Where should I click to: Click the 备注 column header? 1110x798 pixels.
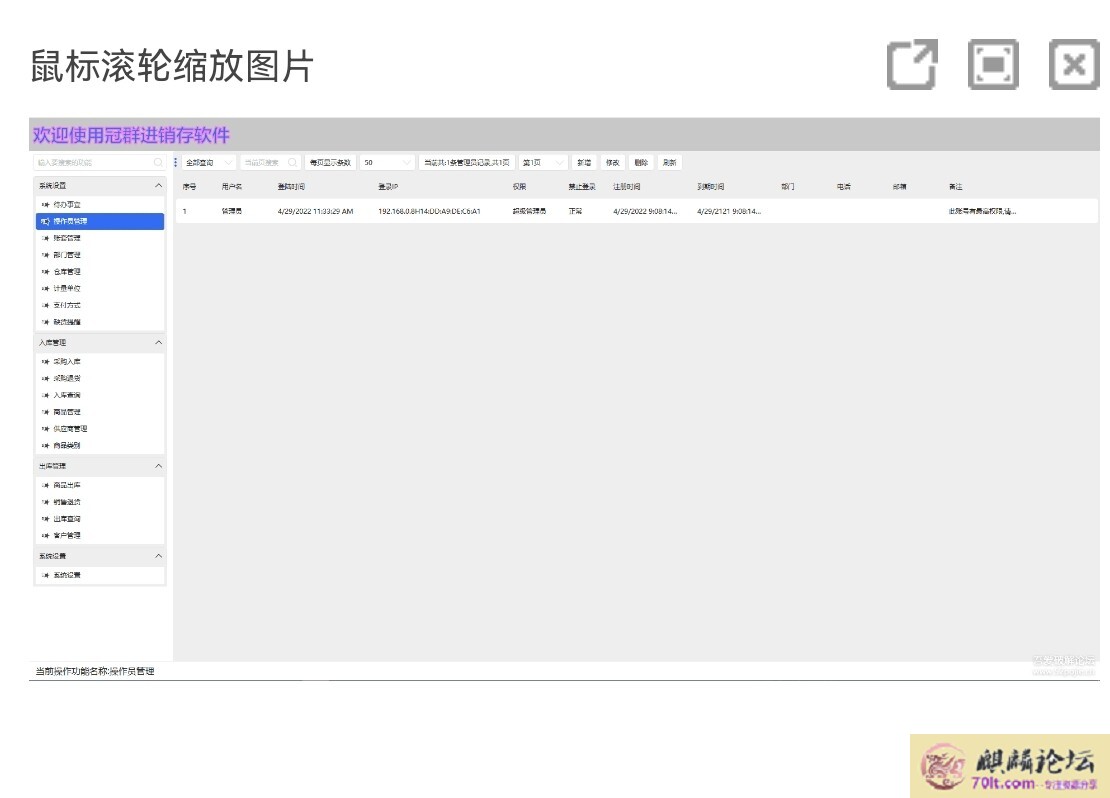(x=956, y=187)
